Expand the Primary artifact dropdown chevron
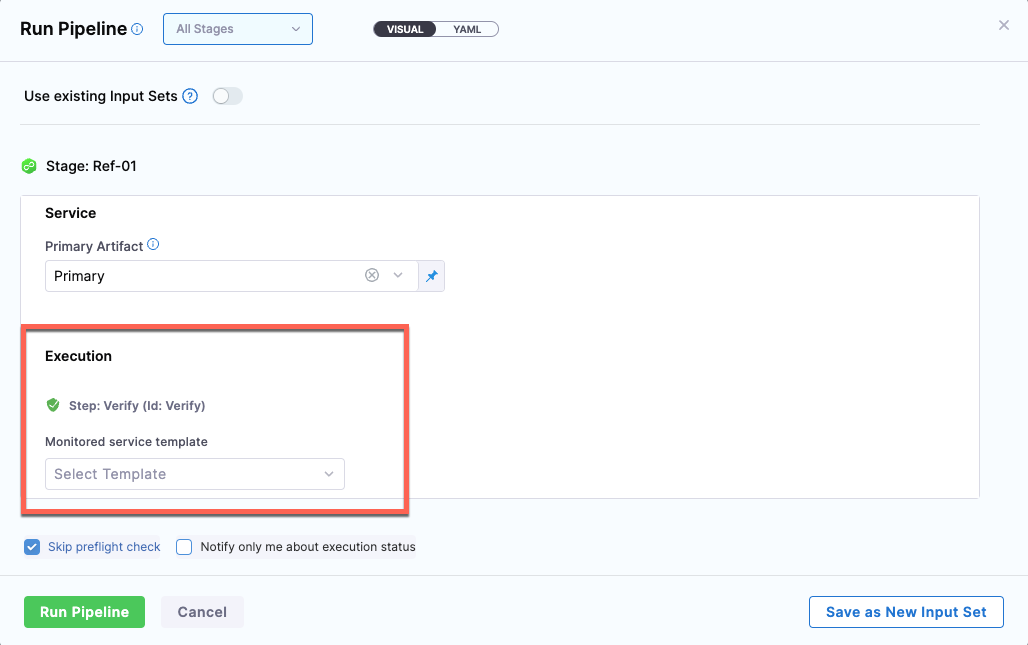The image size is (1028, 645). 398,276
